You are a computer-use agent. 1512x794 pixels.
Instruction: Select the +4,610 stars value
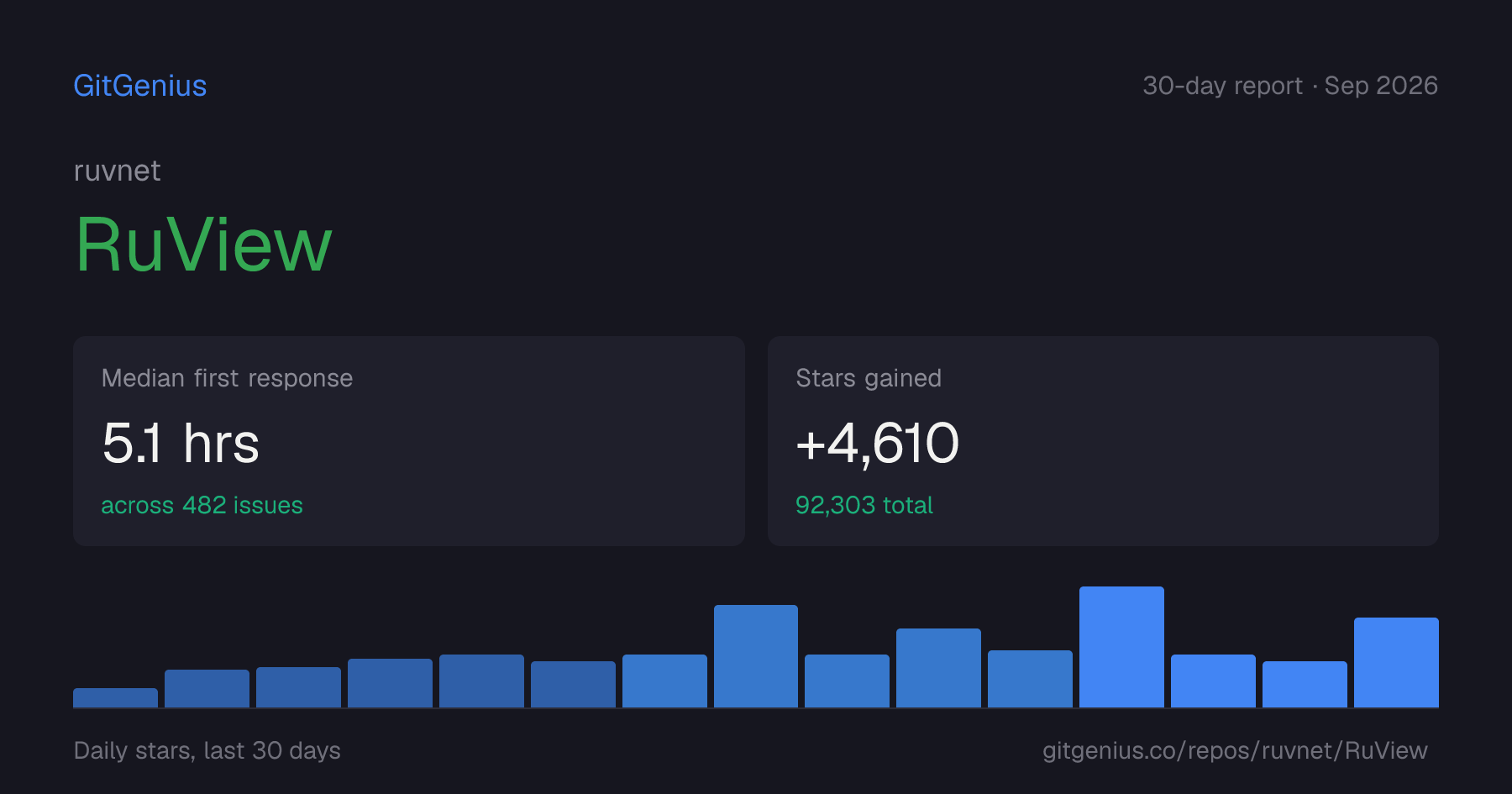pyautogui.click(x=877, y=443)
